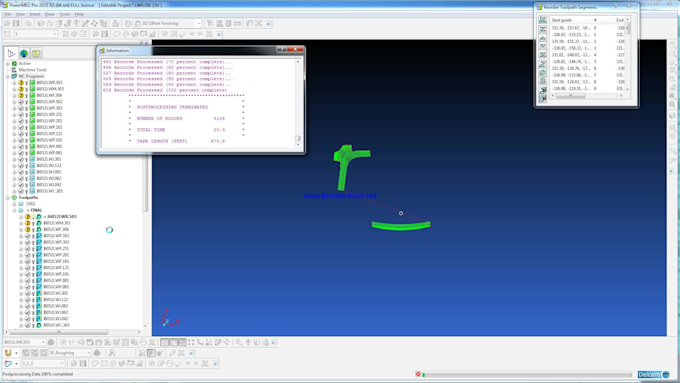This screenshot has height=383, width=680.
Task: Click the save icon in the pattern '1' toolbar
Action: tap(105, 34)
